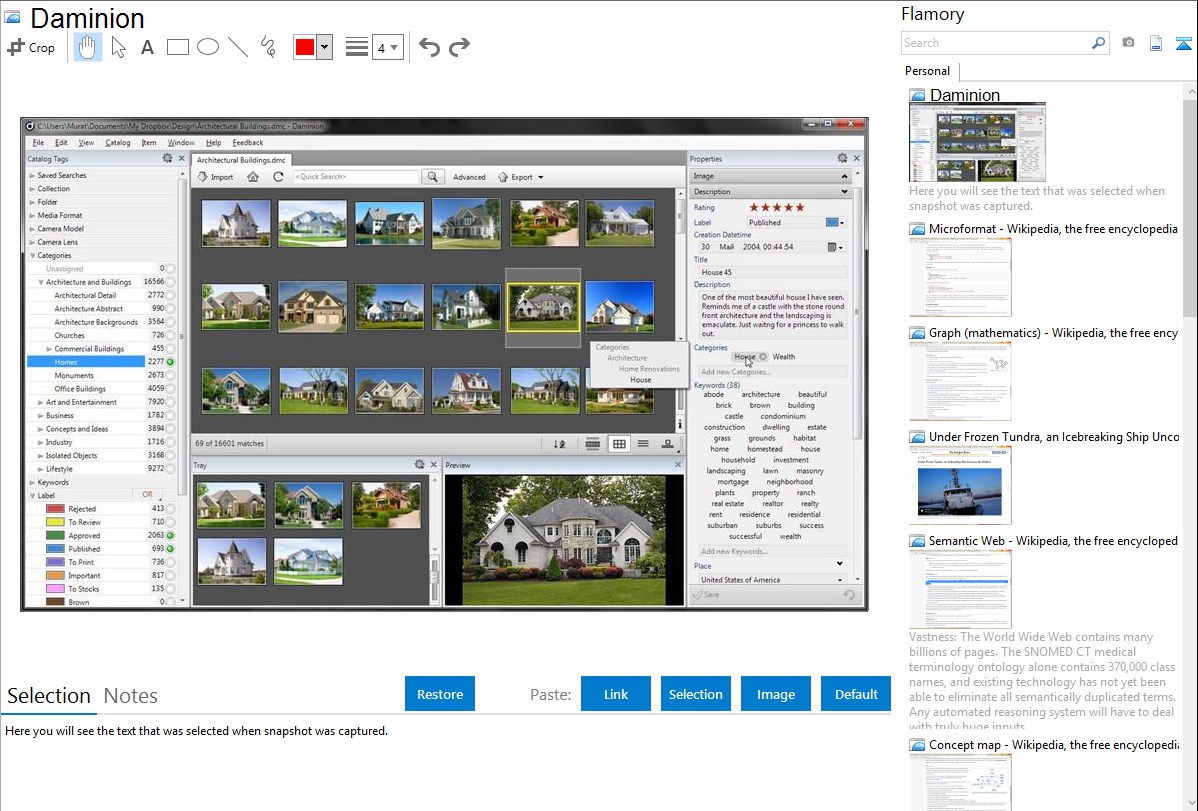
Task: Redo the last undone action
Action: pos(459,47)
